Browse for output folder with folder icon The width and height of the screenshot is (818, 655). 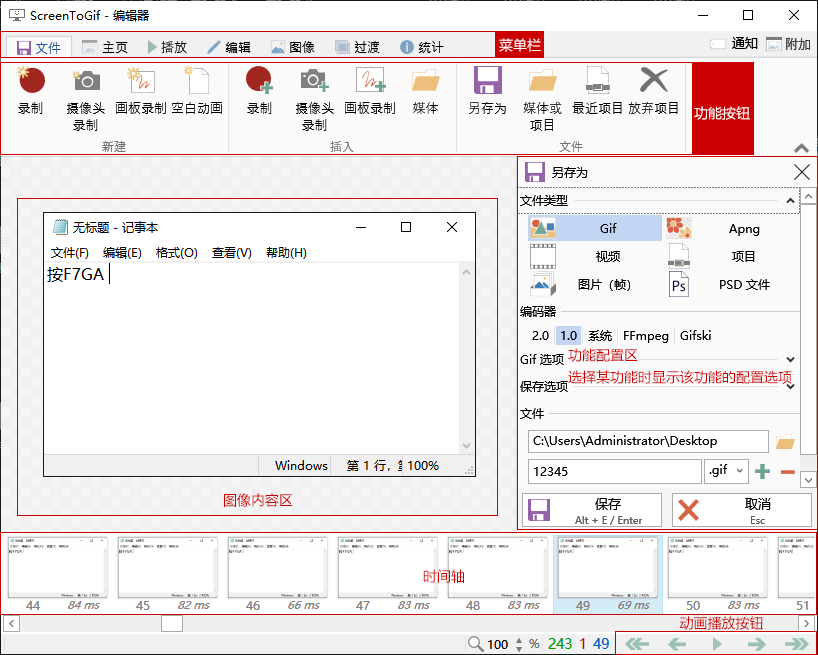(785, 442)
